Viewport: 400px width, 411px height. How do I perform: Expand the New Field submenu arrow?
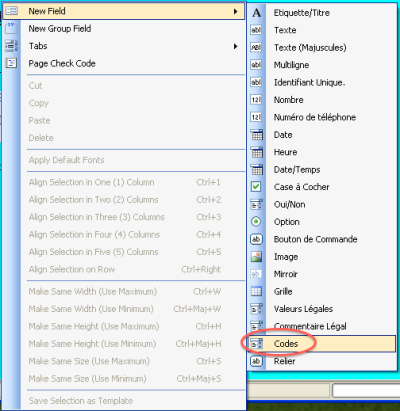tap(236, 11)
